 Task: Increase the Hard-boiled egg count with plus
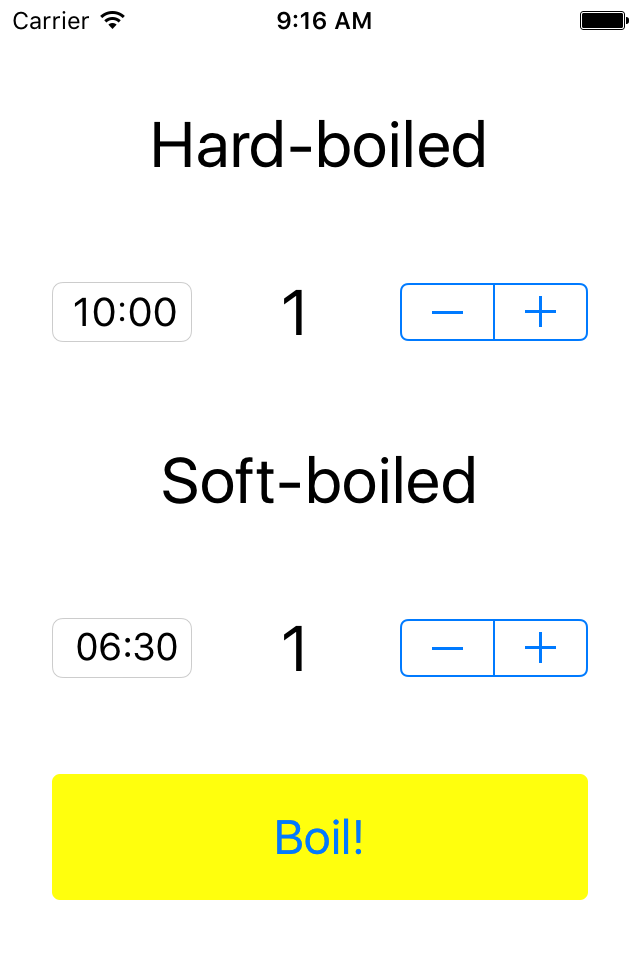541,312
